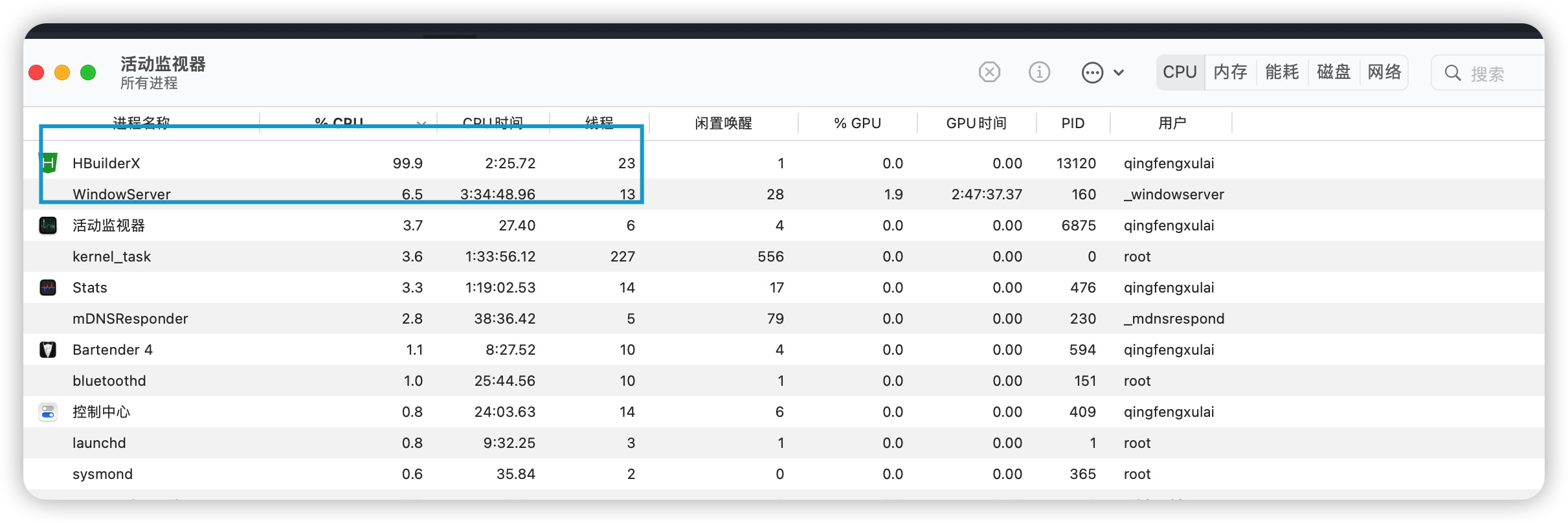Screen dimensions: 1568x523
Task: Click the process info (i) icon
Action: 1039,72
